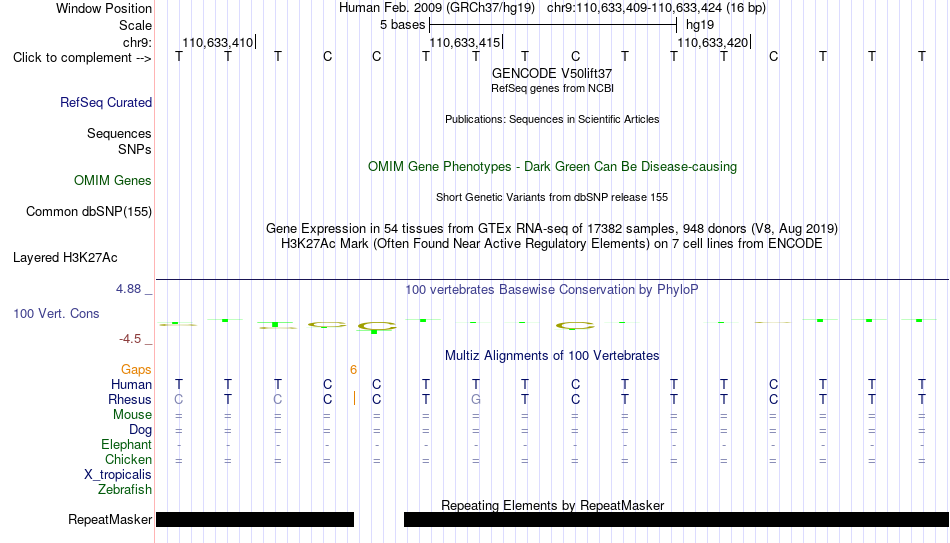
Task: Click the RefSeq Curated track label
Action: point(105,102)
